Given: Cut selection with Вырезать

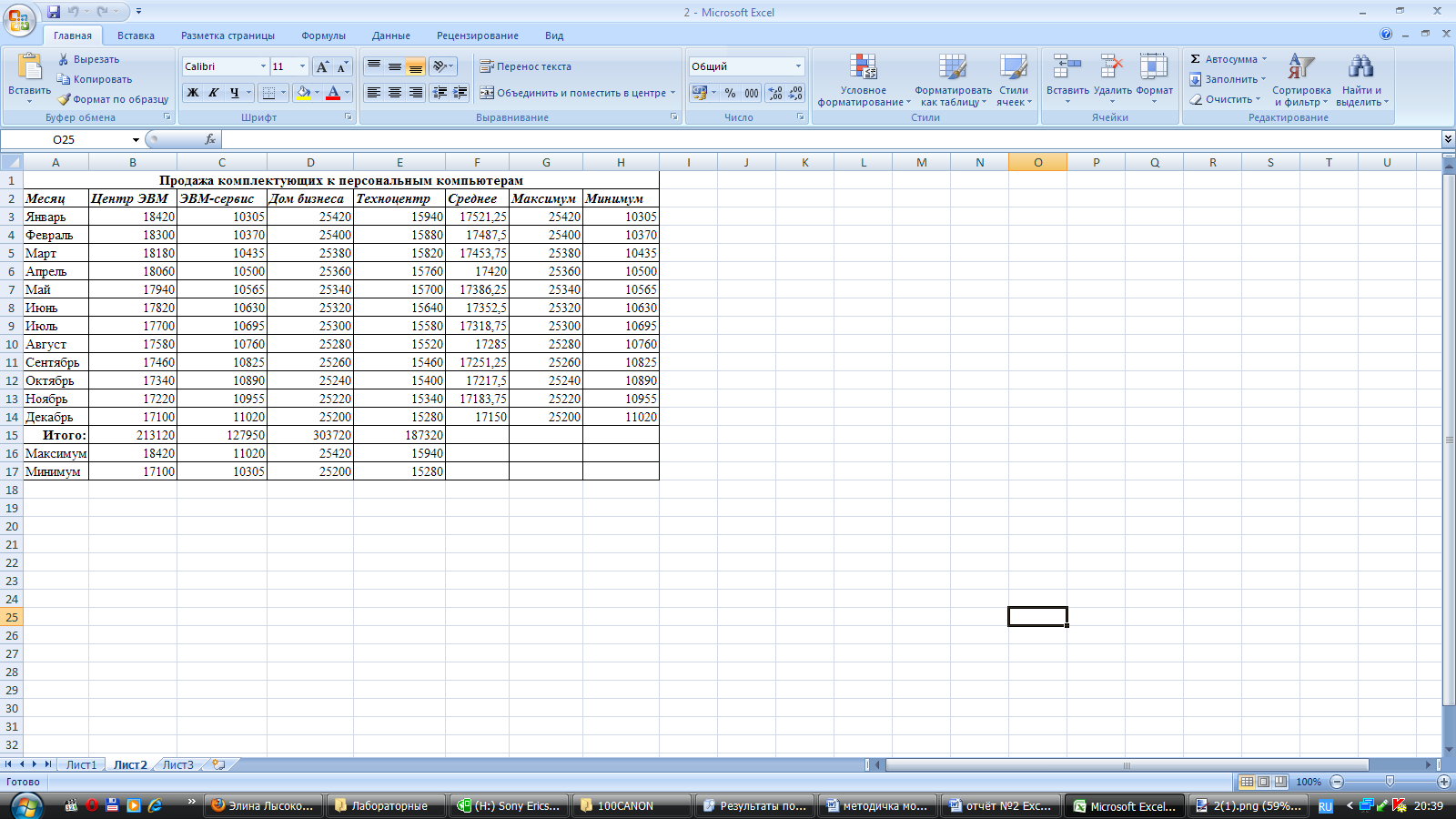Looking at the screenshot, I should (x=88, y=59).
